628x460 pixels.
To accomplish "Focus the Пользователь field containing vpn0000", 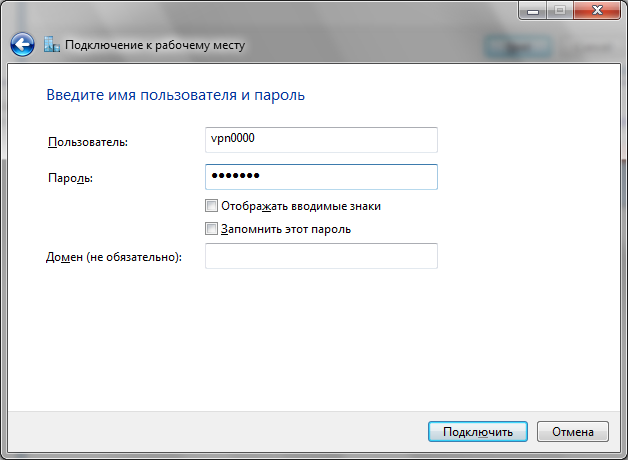I will point(321,140).
